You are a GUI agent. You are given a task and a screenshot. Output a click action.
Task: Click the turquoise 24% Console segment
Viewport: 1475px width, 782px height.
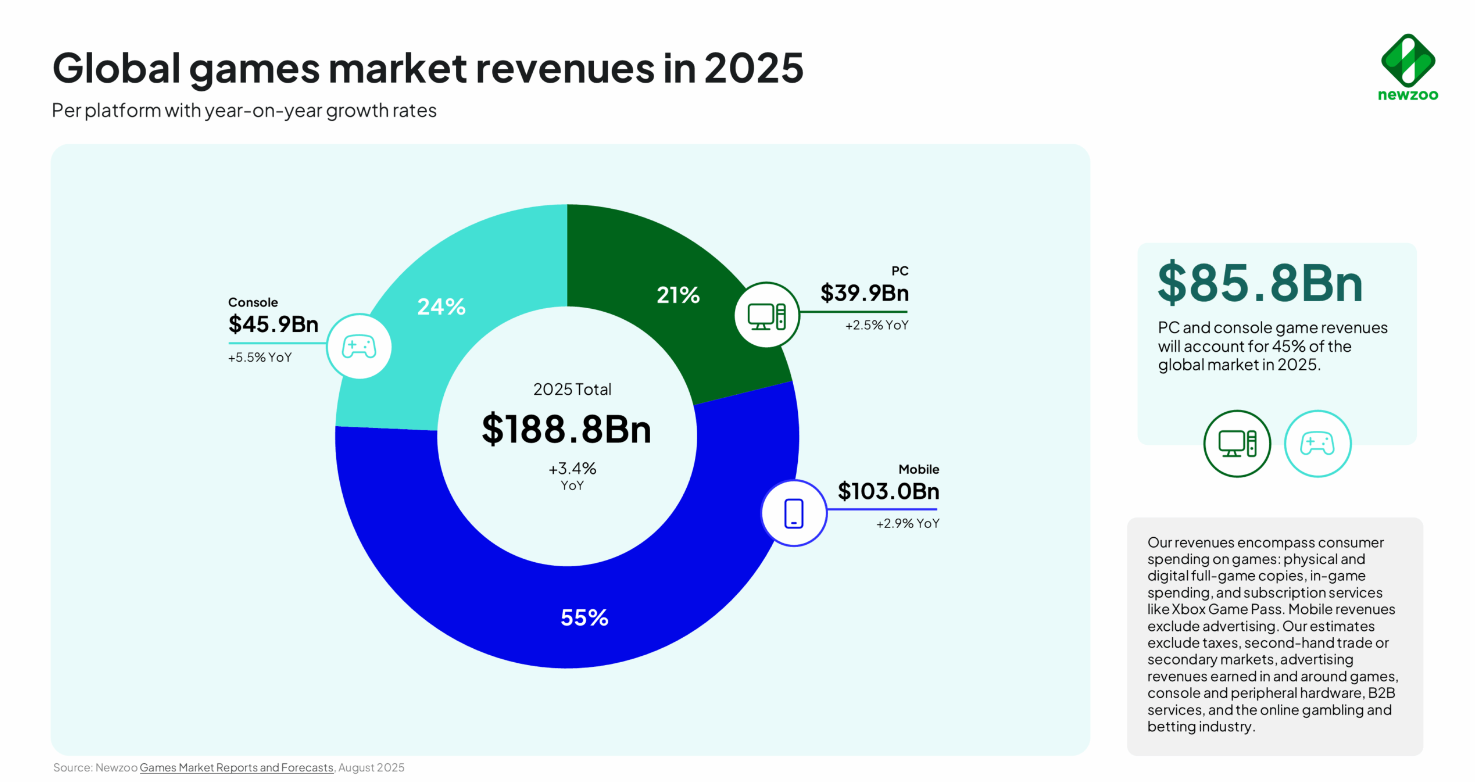pyautogui.click(x=440, y=306)
